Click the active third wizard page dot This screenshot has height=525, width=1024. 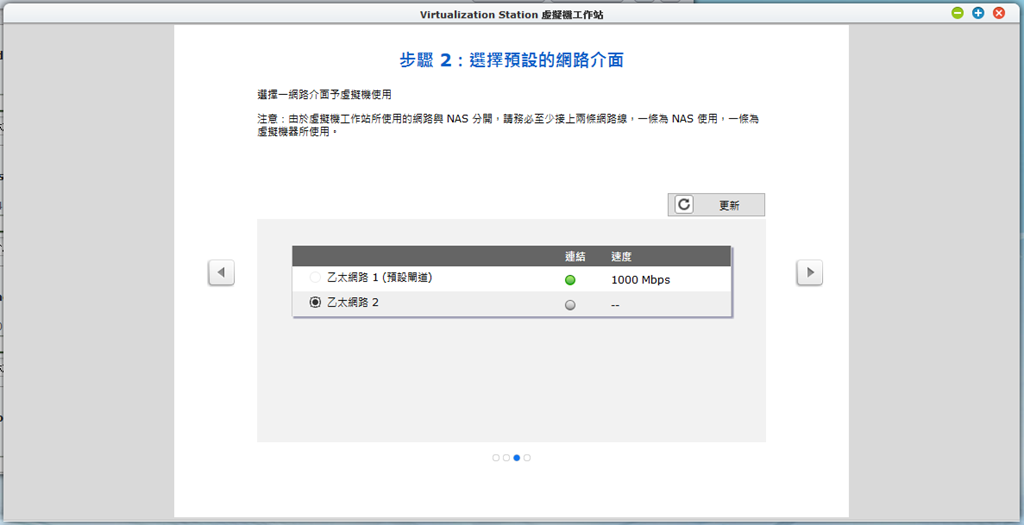pyautogui.click(x=517, y=458)
